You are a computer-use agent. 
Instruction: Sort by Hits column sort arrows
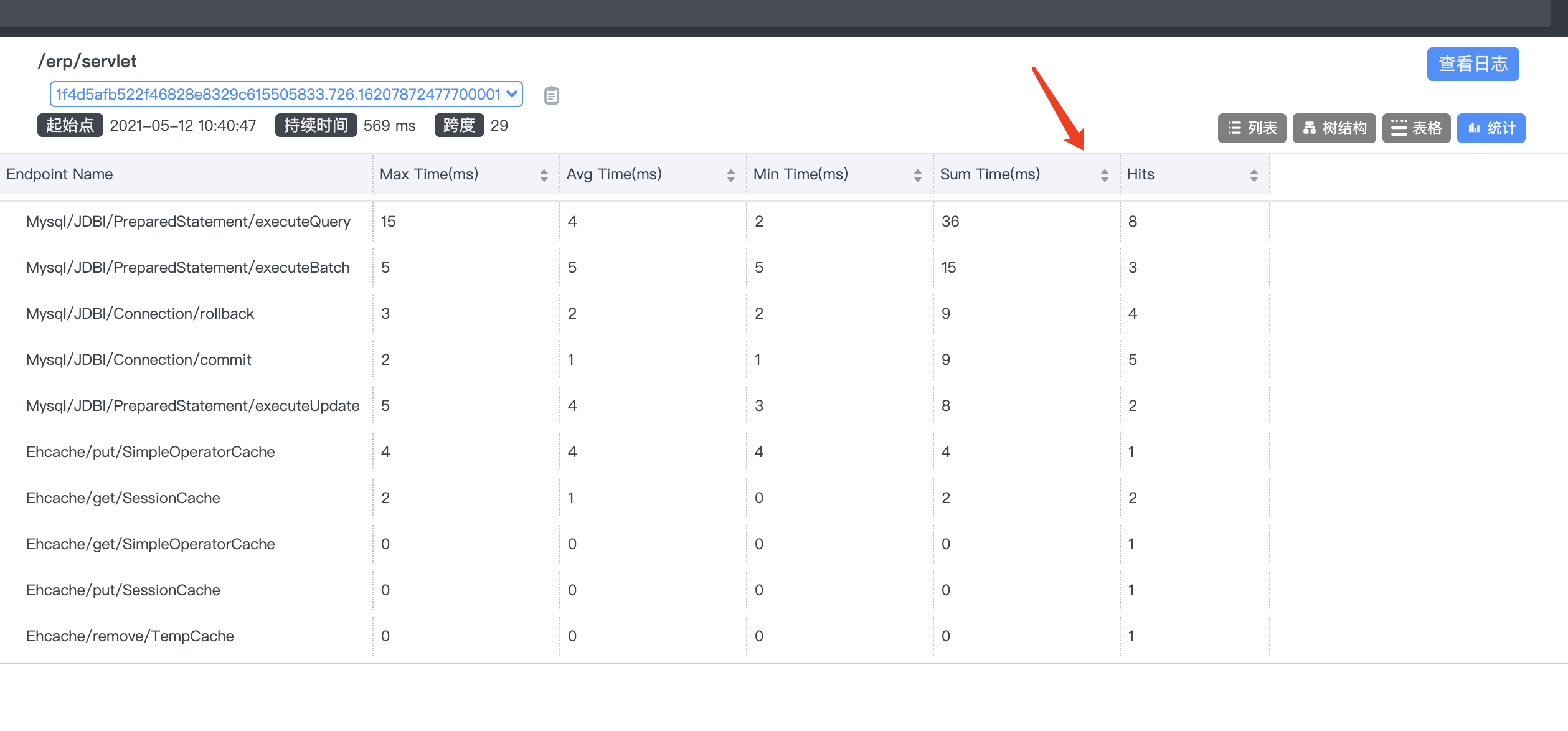click(1254, 176)
